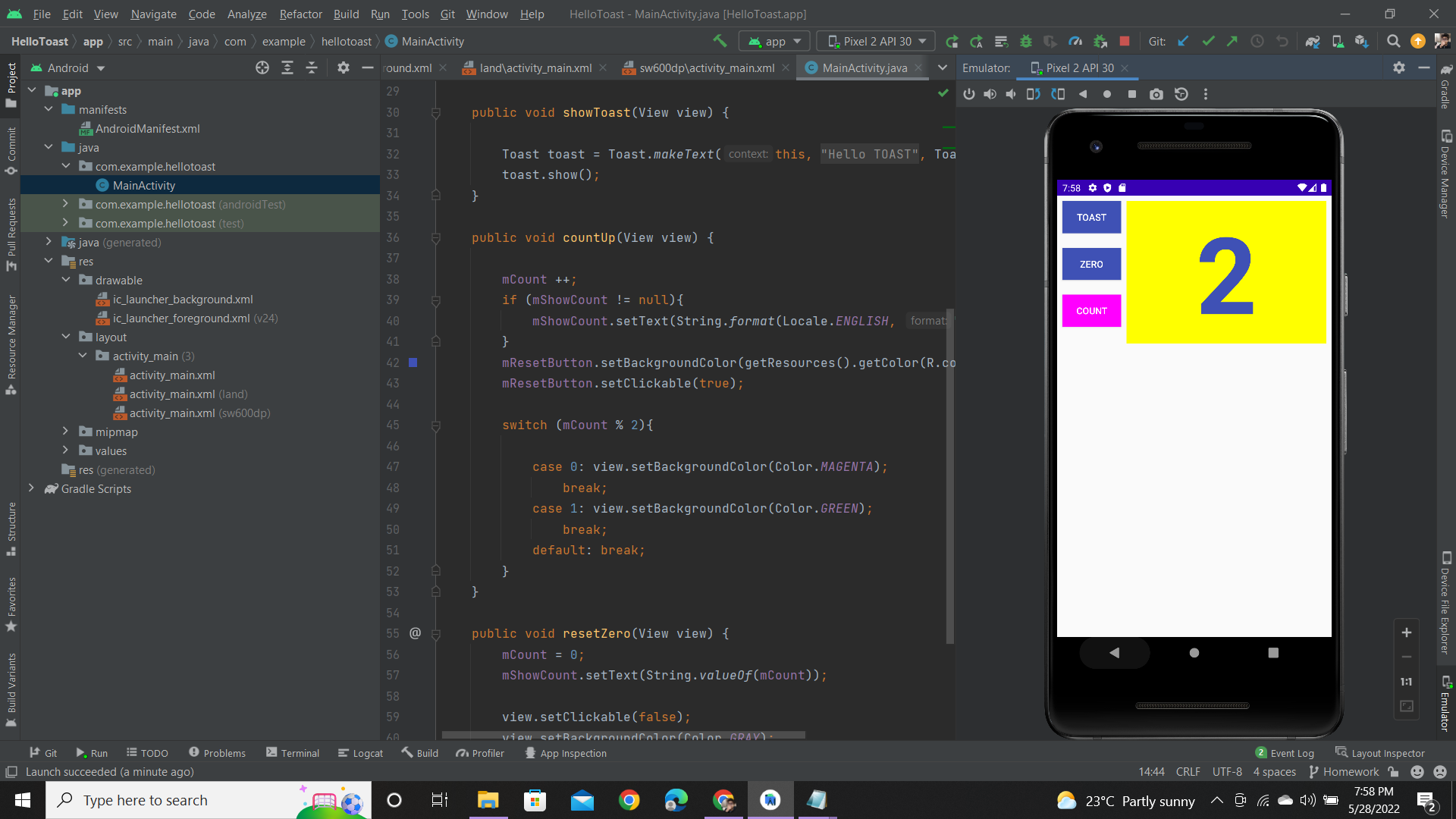Viewport: 1456px width, 819px height.
Task: Commit changes via the Git checkmark icon
Action: click(x=1207, y=41)
